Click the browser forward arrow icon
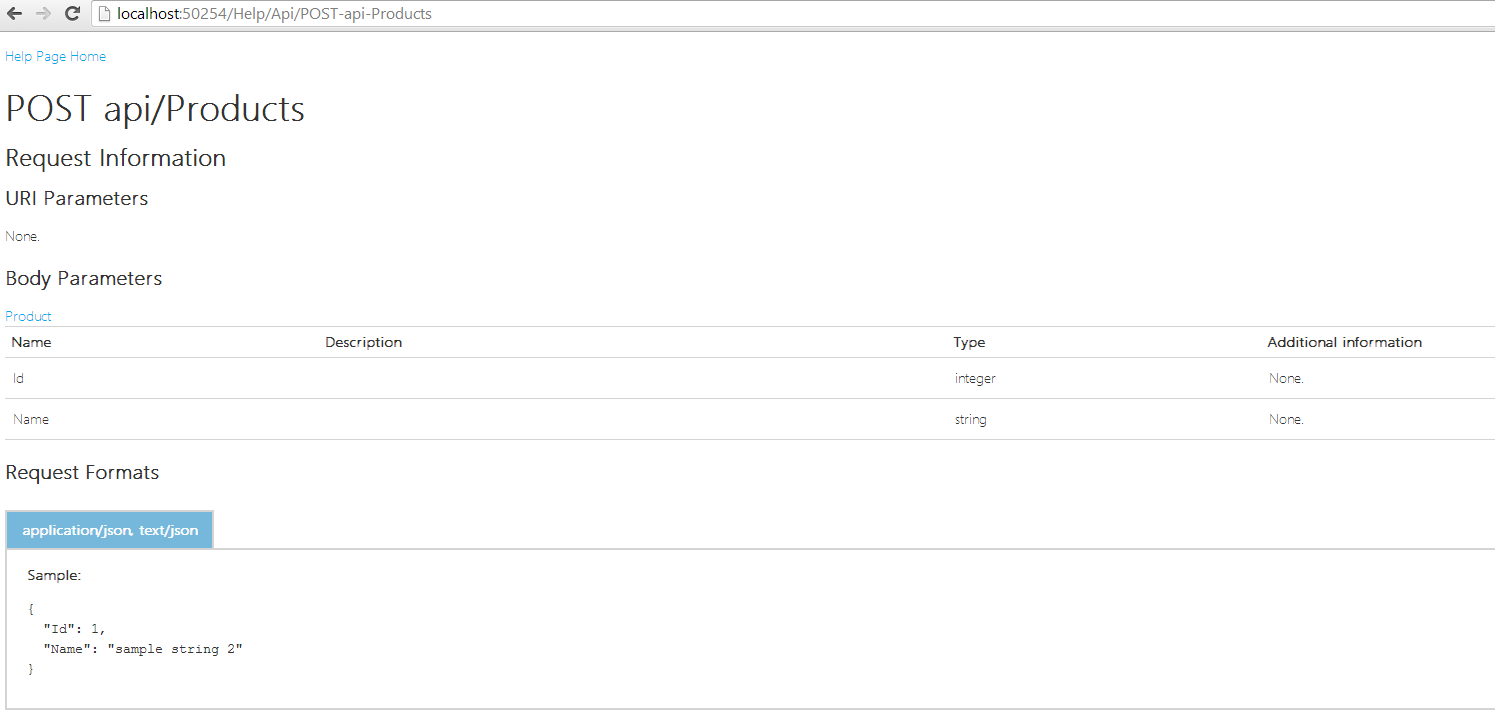1495x719 pixels. click(41, 13)
